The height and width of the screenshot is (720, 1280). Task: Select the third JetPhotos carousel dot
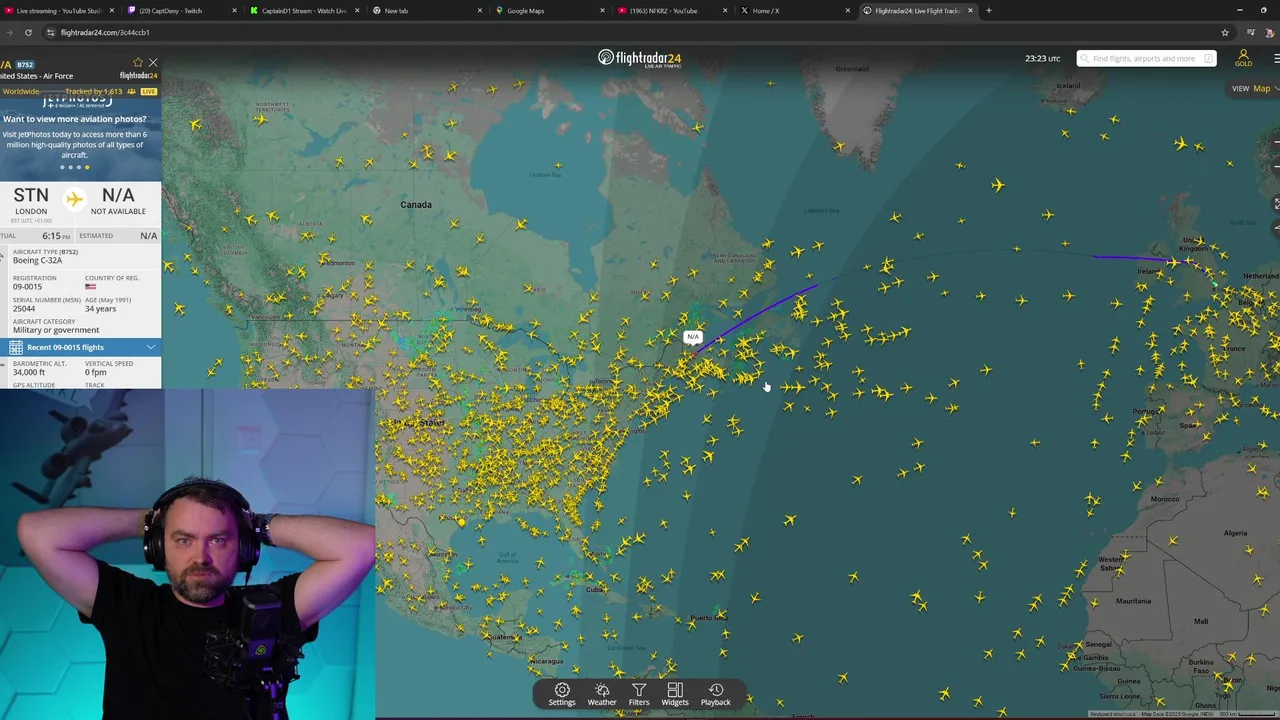click(x=78, y=167)
